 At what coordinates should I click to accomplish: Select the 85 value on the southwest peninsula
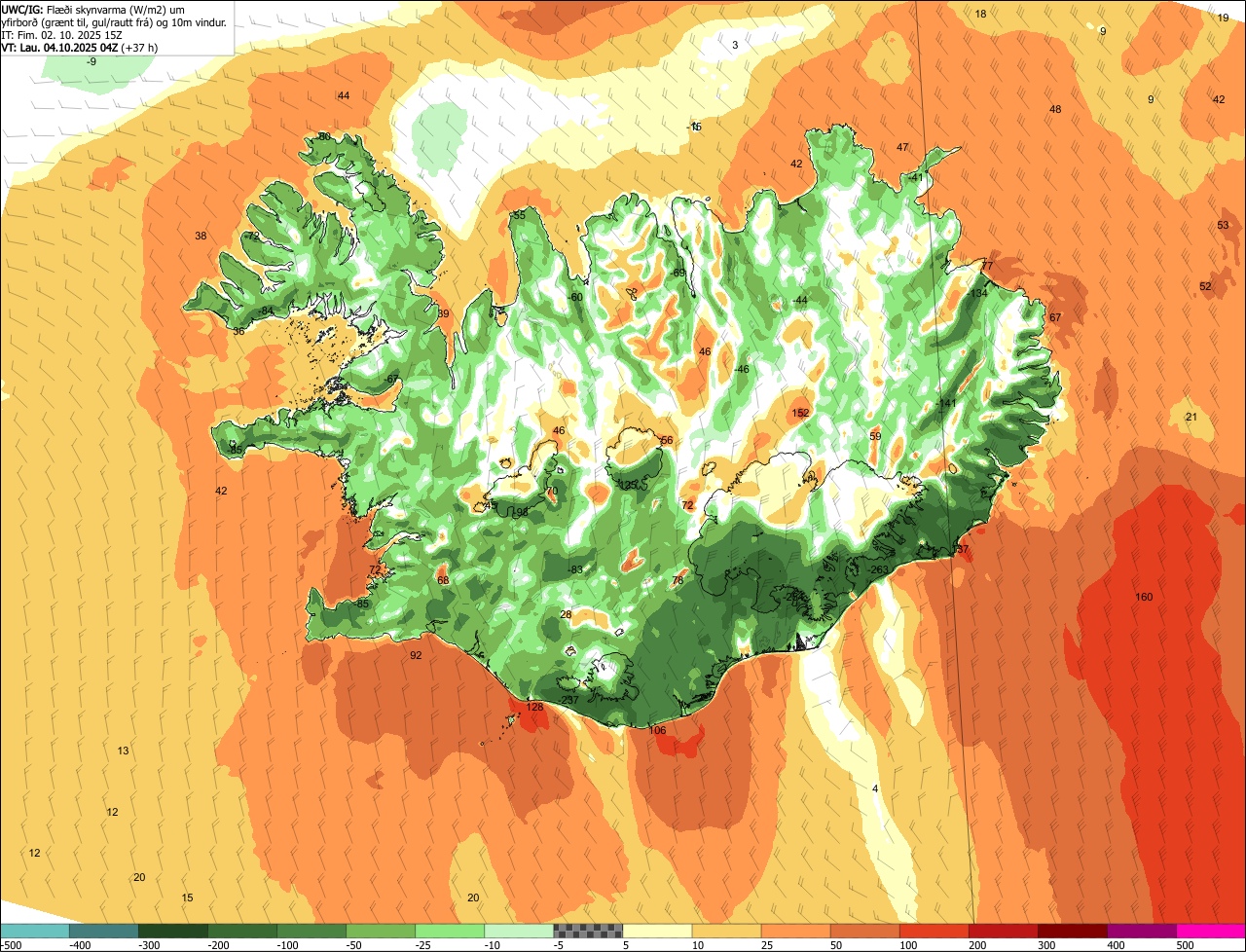coord(363,604)
